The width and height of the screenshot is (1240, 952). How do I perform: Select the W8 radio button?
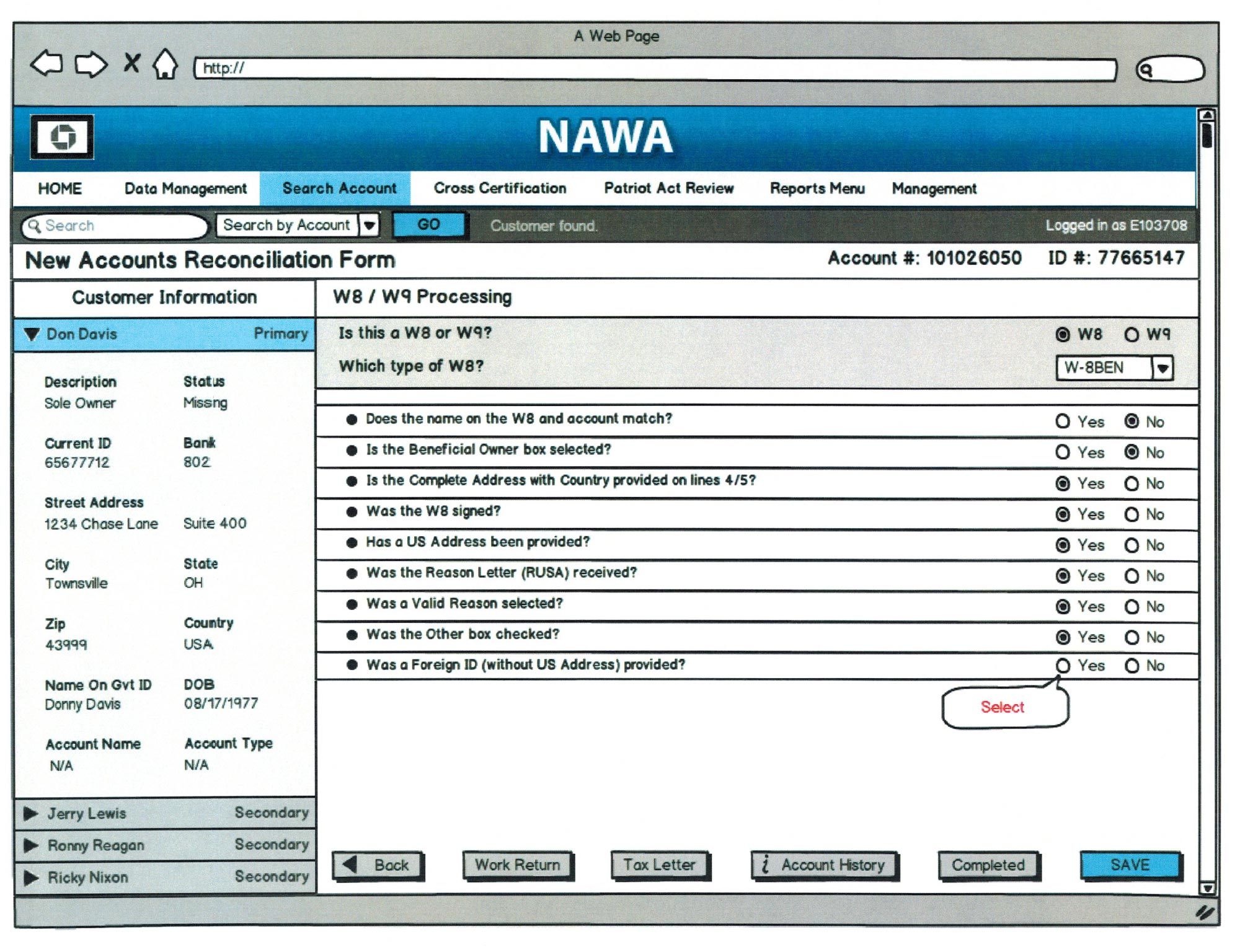[x=1063, y=335]
